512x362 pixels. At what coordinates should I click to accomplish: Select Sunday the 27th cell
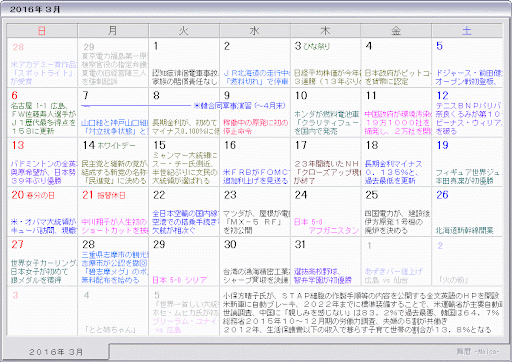pos(42,261)
